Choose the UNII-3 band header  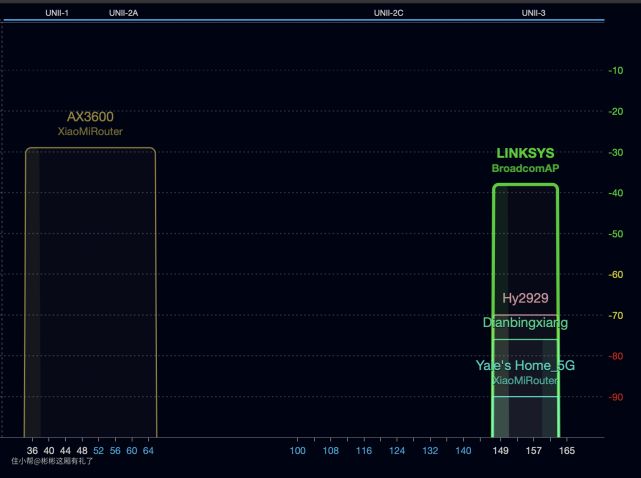534,13
